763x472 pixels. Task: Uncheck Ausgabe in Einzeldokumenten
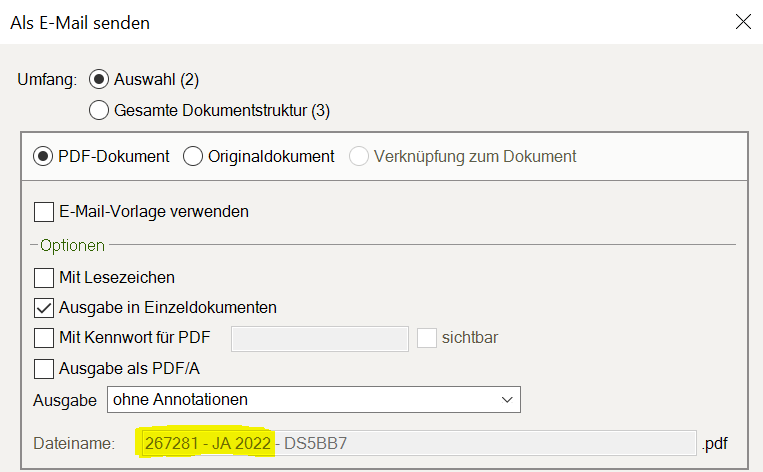pos(44,308)
